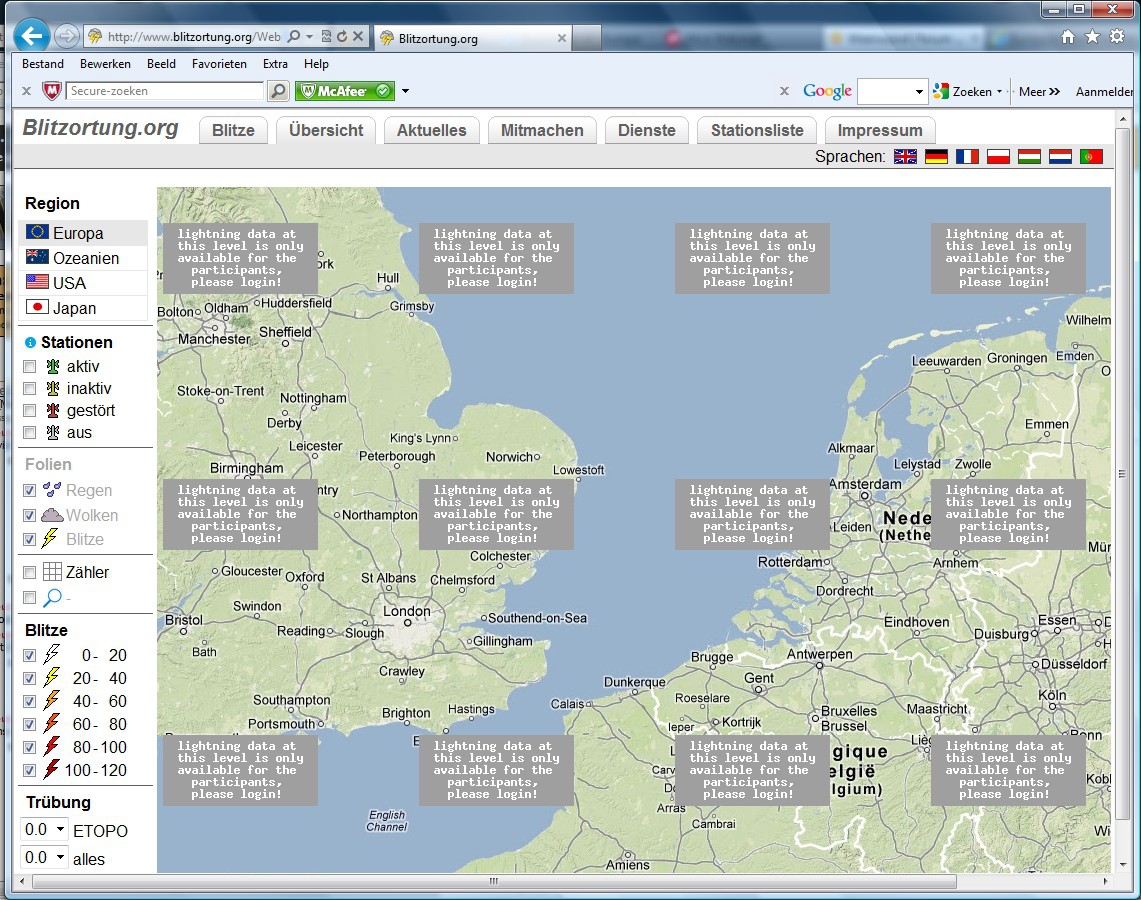The height and width of the screenshot is (900, 1141).
Task: Toggle the Zähler grid checkbox
Action: coord(30,573)
